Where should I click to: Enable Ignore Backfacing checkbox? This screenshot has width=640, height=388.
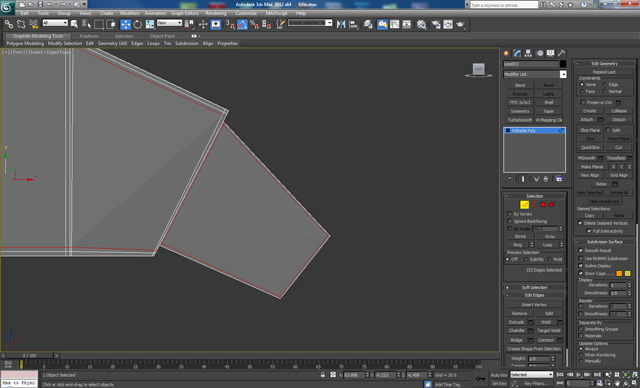pos(510,221)
